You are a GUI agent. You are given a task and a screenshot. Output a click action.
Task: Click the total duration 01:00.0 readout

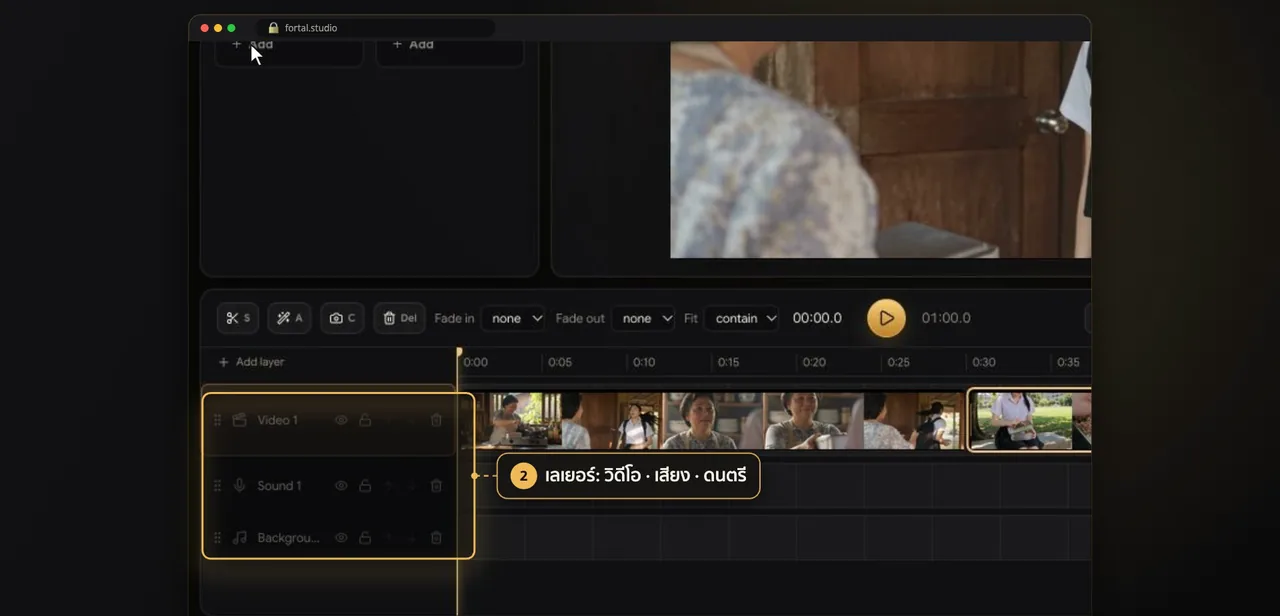(946, 318)
